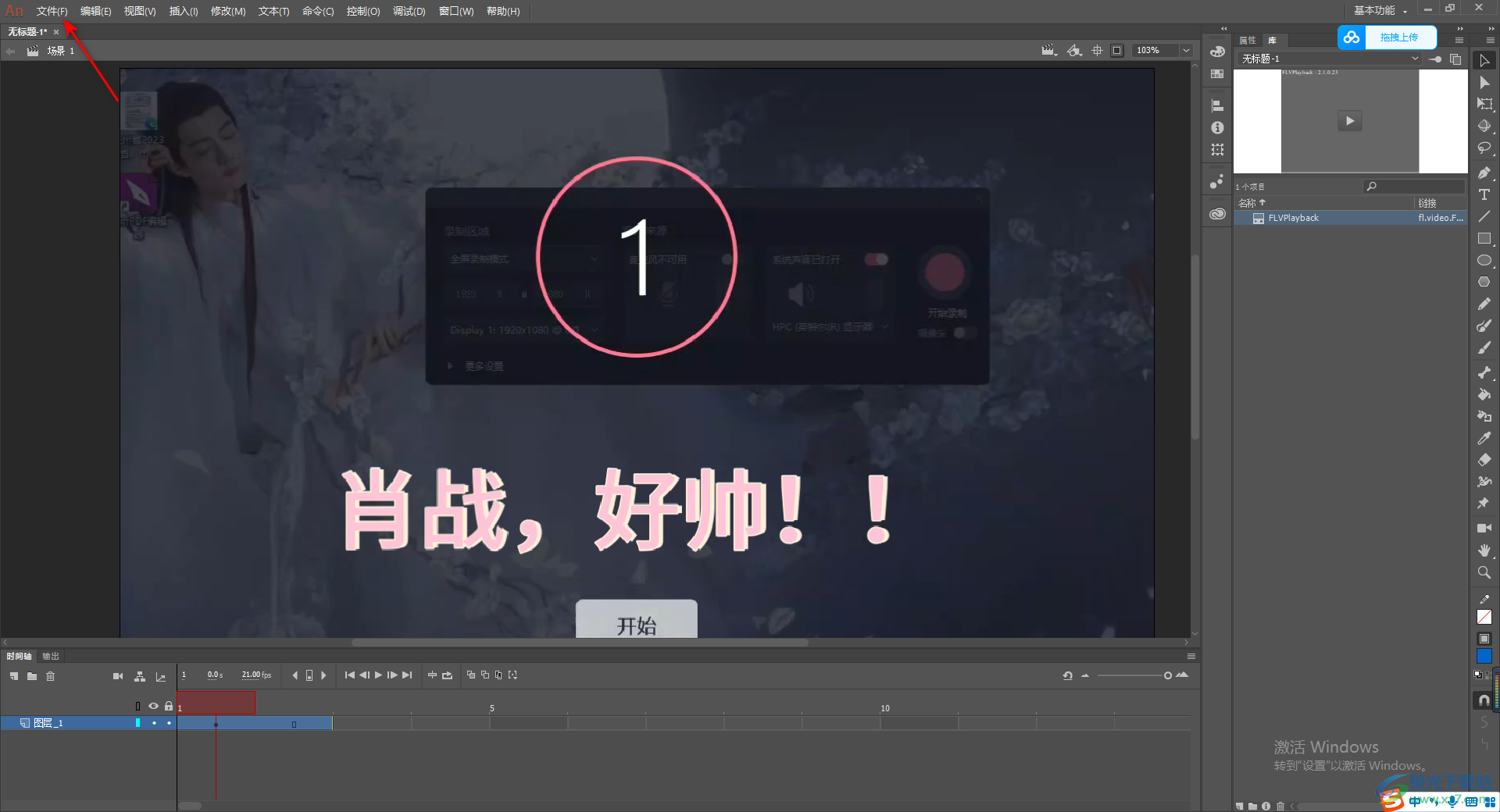Select the Line tool
The image size is (1500, 812).
pyautogui.click(x=1484, y=216)
